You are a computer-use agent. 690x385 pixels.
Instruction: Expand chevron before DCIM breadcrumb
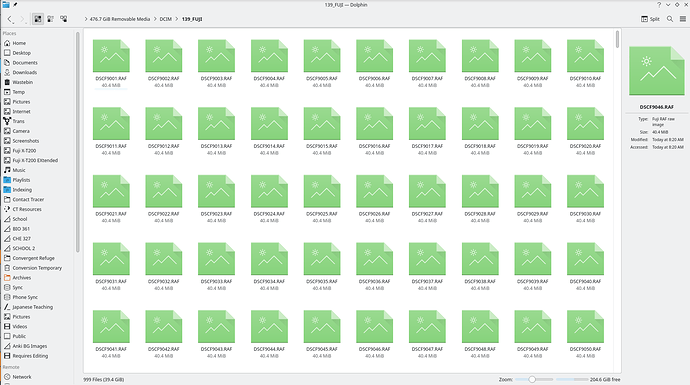click(x=155, y=19)
